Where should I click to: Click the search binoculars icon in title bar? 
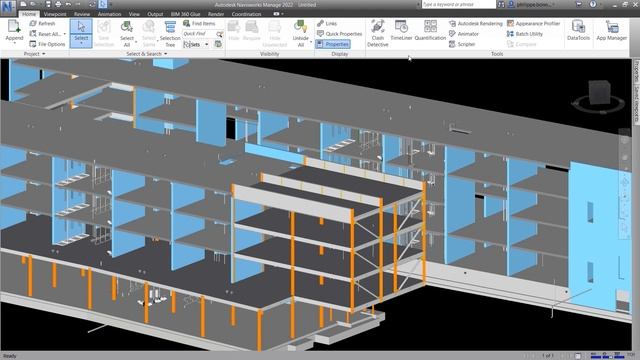pos(501,4)
